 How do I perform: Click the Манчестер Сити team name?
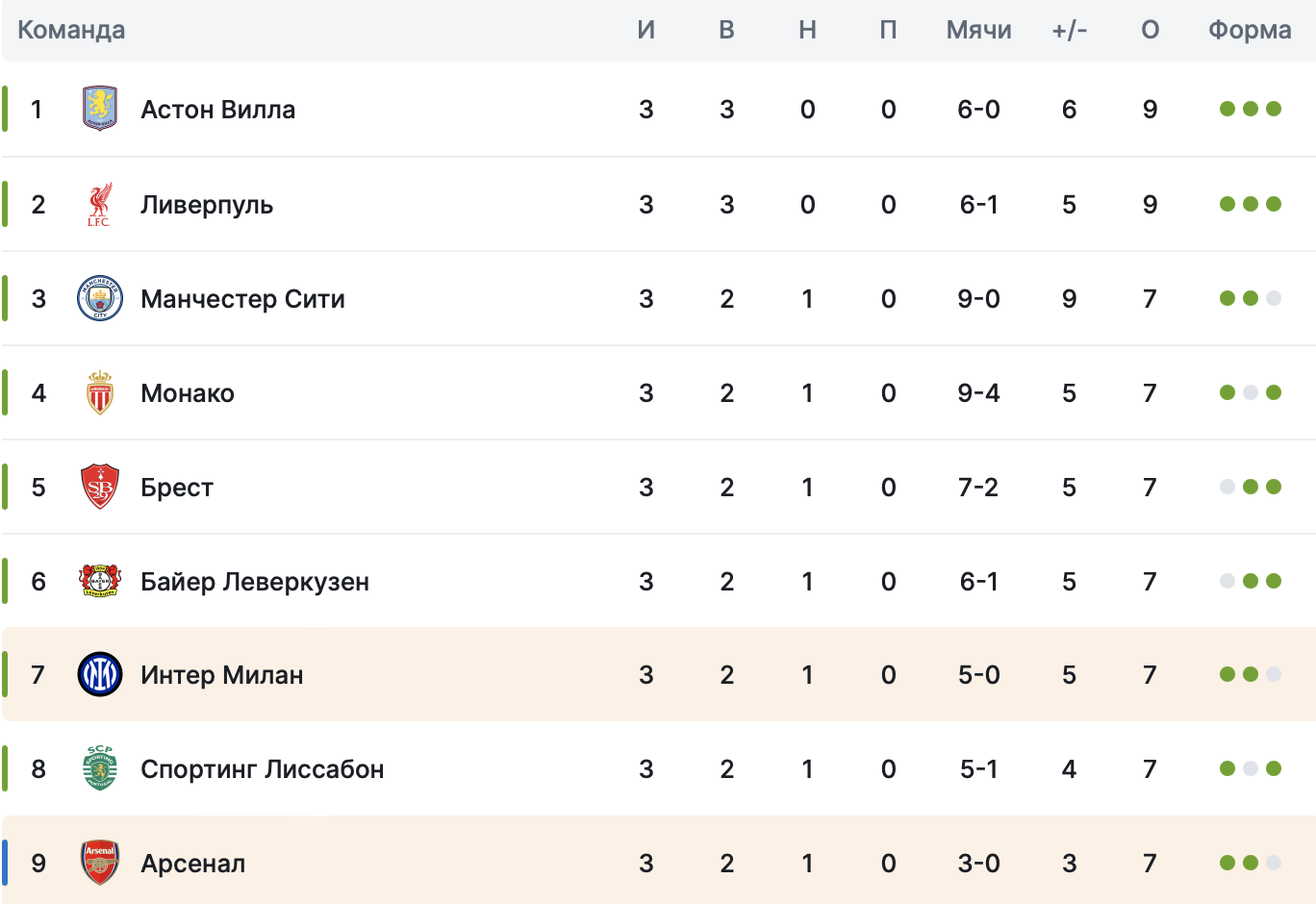coord(242,299)
